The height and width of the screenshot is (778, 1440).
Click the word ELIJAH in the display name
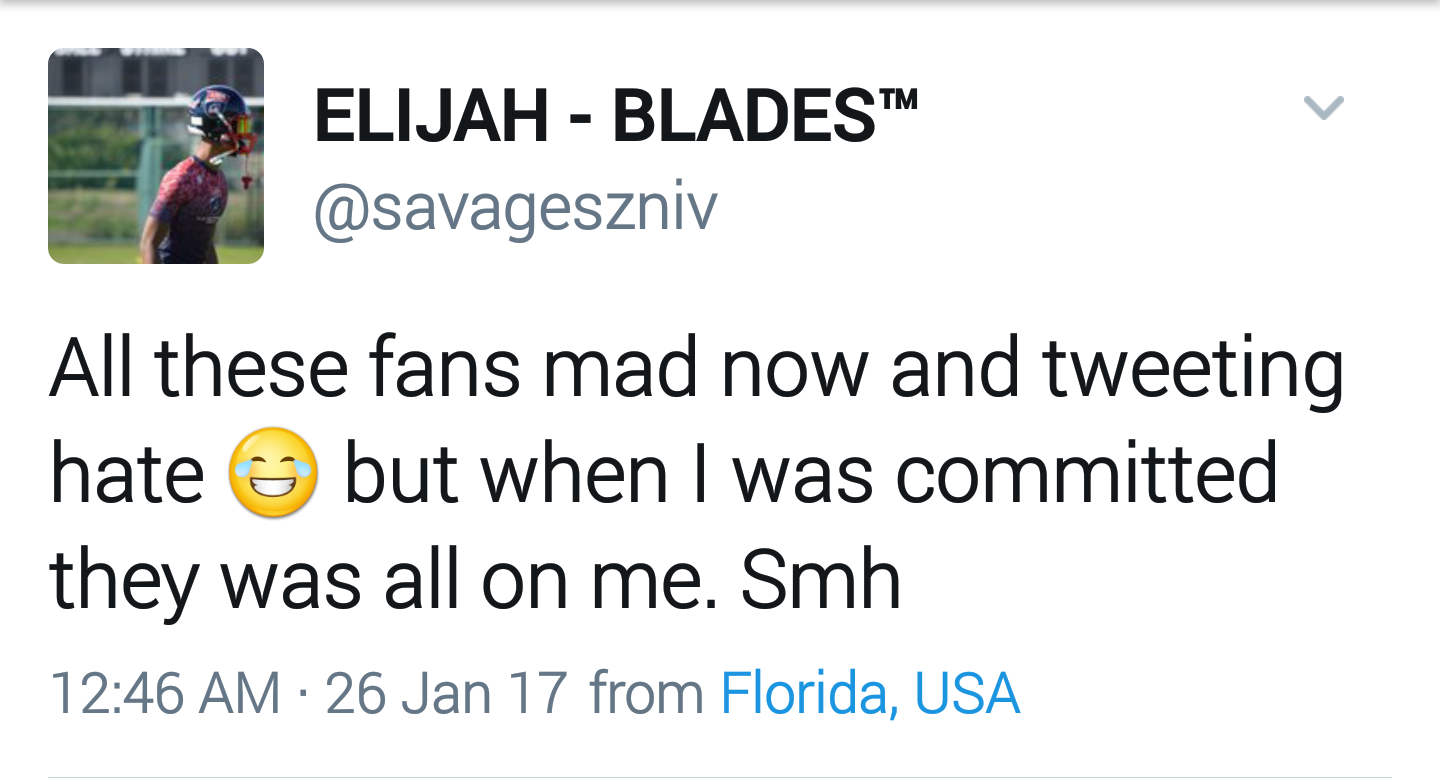tap(431, 116)
